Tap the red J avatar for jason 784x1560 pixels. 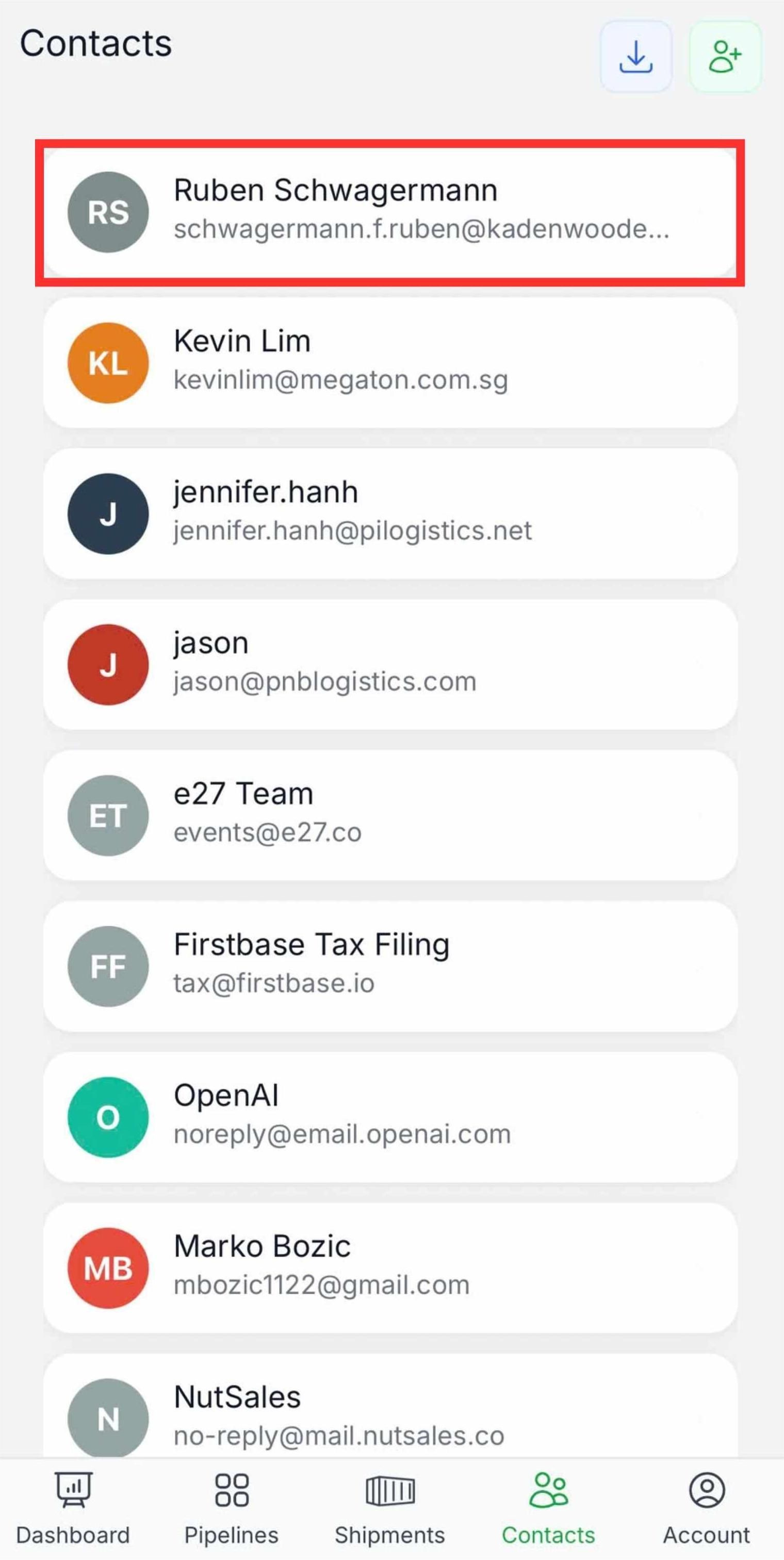[x=108, y=664]
